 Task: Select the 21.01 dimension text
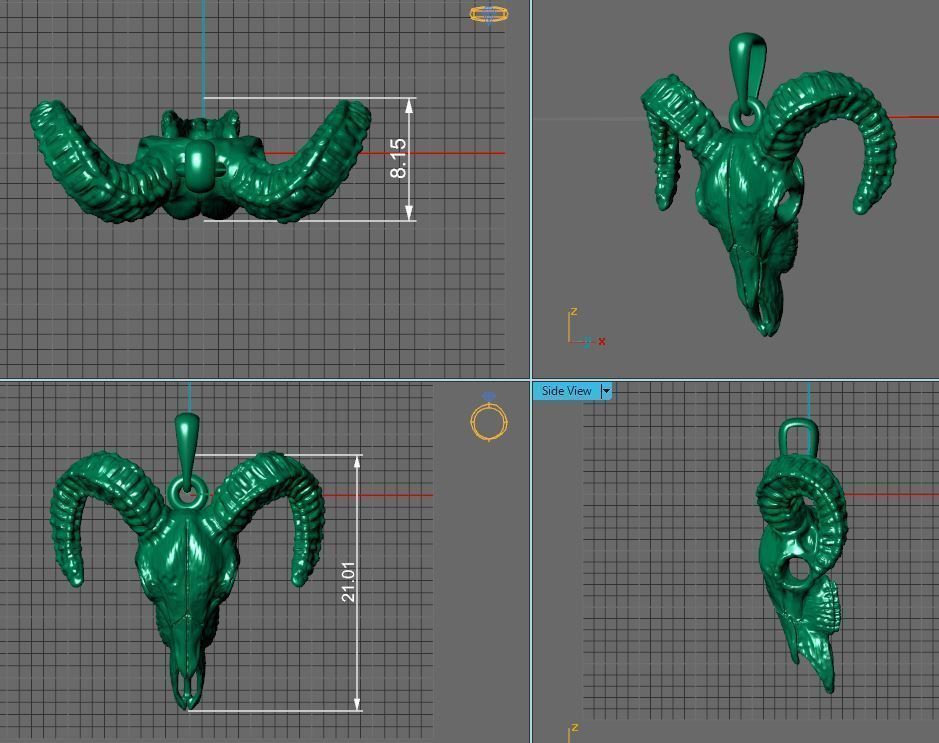pyautogui.click(x=349, y=582)
